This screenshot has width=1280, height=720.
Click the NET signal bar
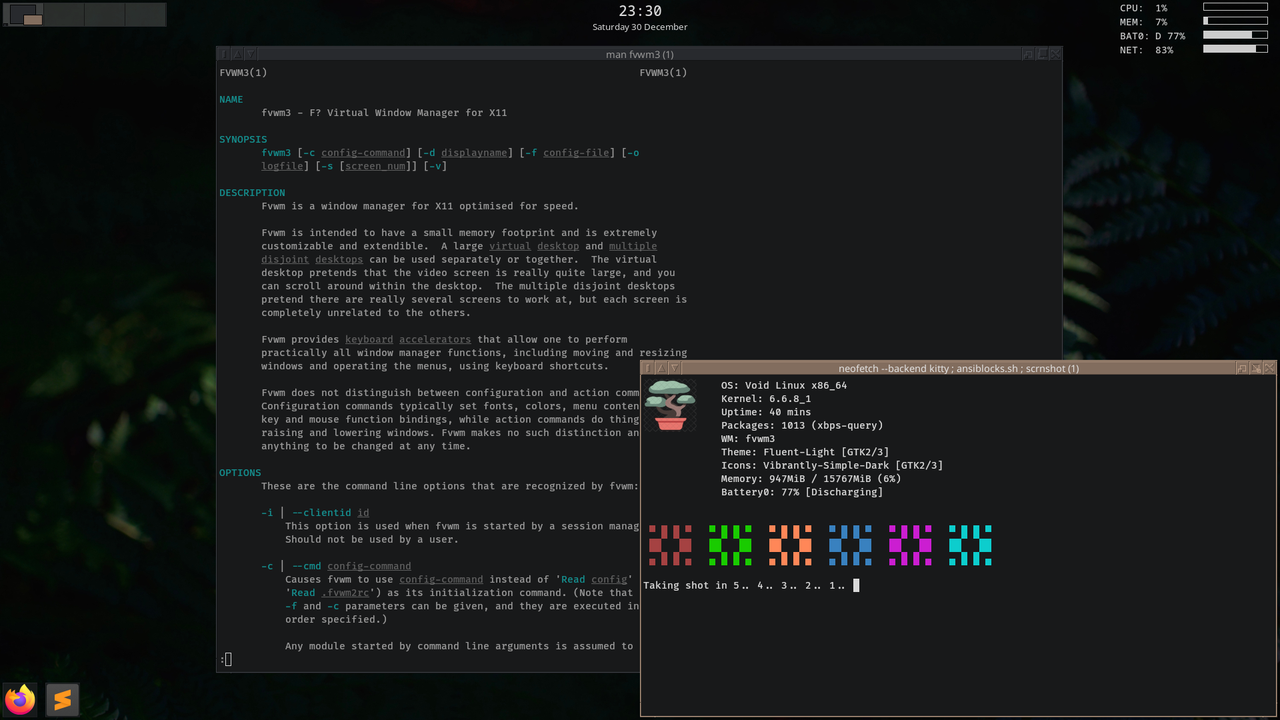pyautogui.click(x=1235, y=49)
